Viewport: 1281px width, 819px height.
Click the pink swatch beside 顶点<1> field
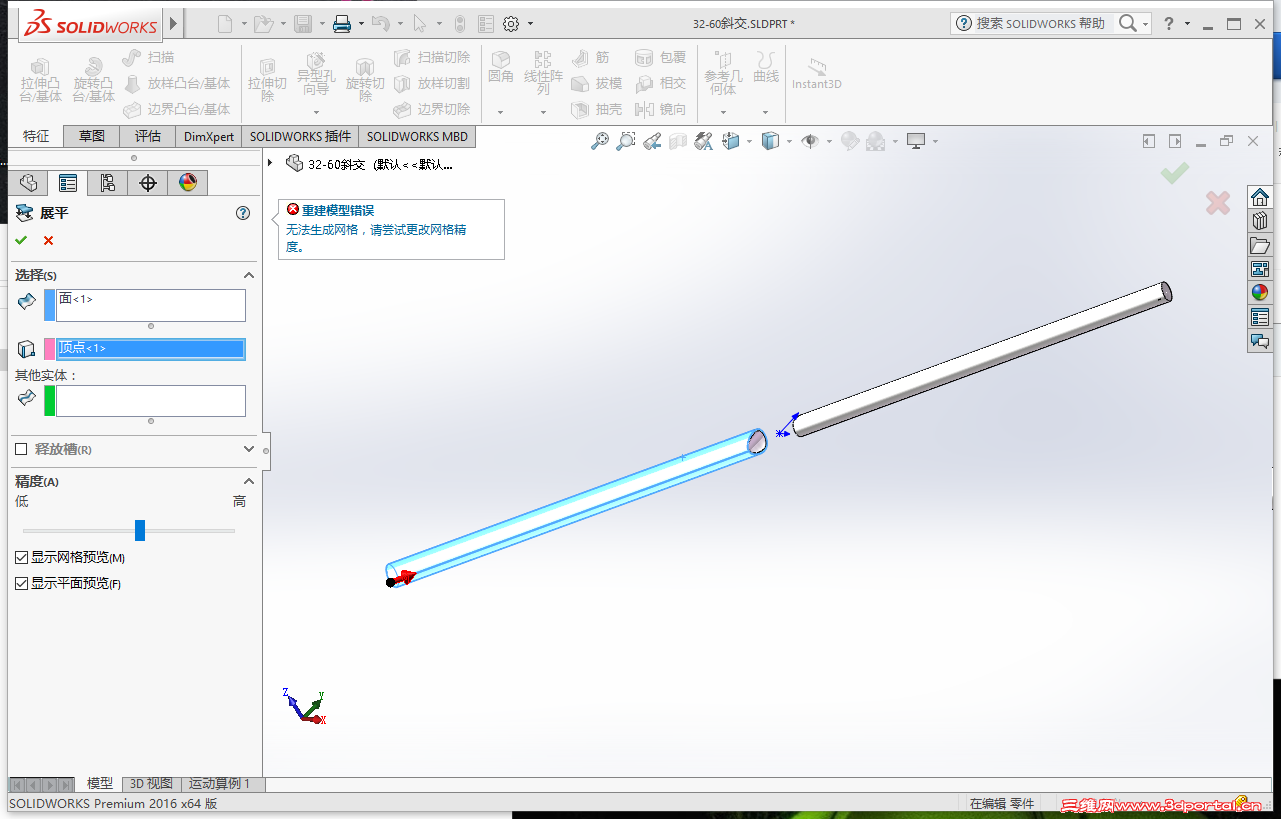click(x=50, y=349)
